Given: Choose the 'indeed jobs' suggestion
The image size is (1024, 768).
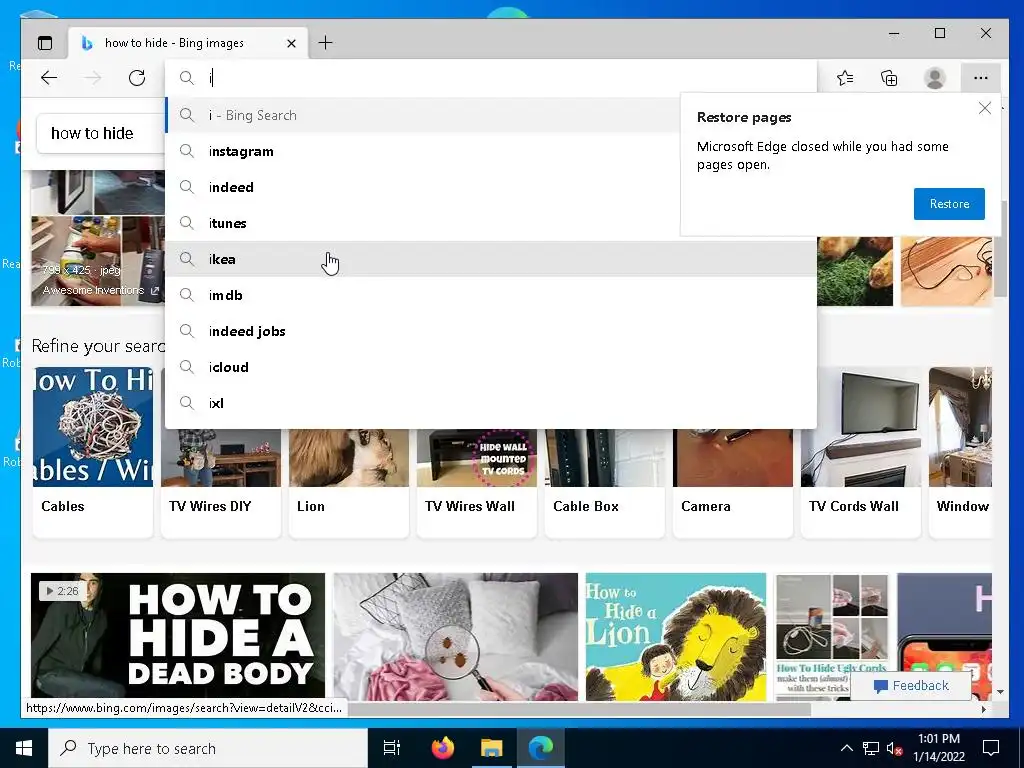Looking at the screenshot, I should tap(490, 330).
